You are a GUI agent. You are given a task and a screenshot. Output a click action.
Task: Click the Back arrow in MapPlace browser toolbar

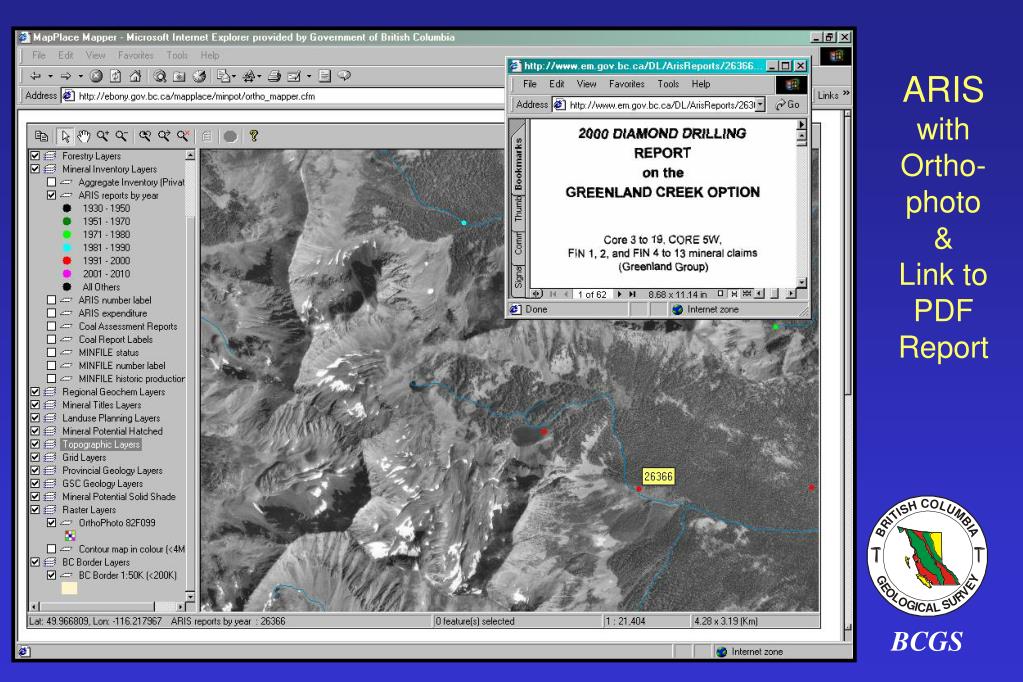(35, 76)
